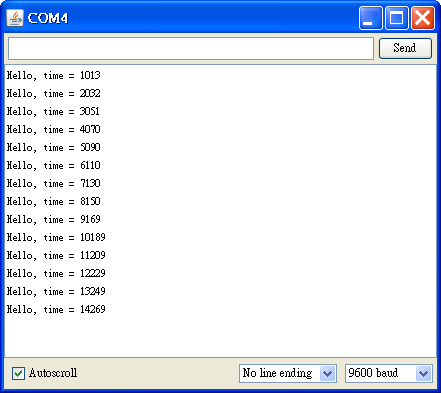Screen dimensions: 441x393
Task: Select line 'Hello, time = 9169'
Action: pyautogui.click(x=54, y=219)
